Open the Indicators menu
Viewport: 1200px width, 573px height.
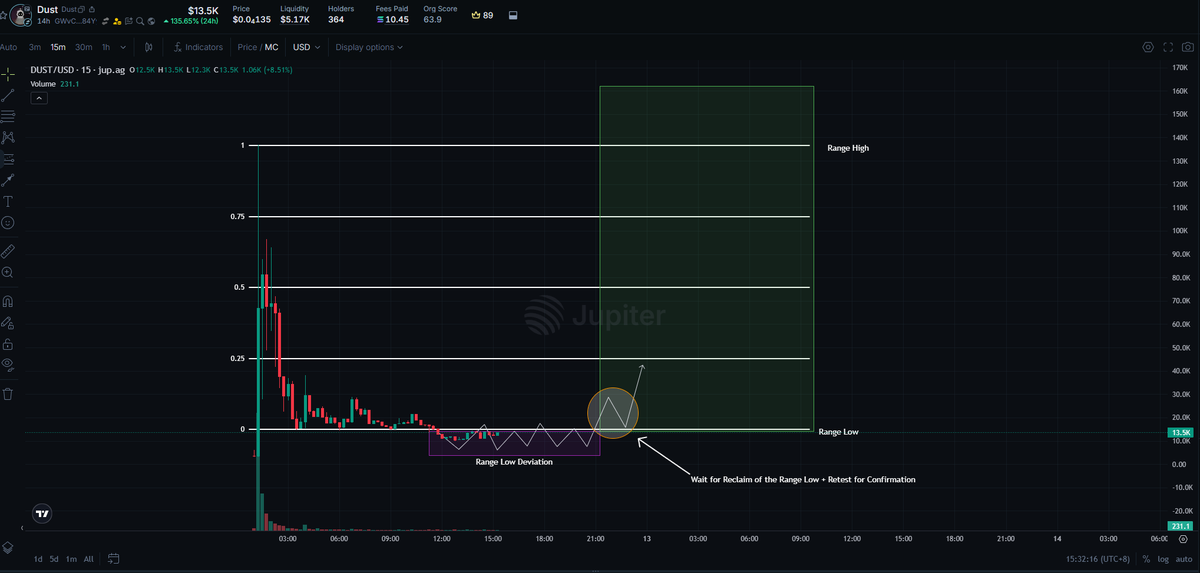(198, 47)
